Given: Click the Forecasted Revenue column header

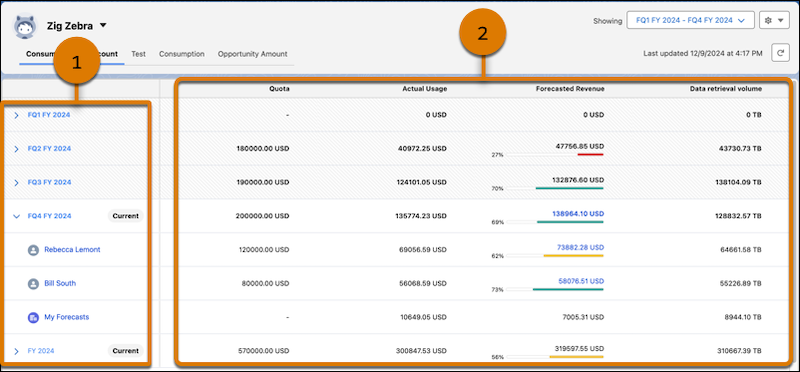Looking at the screenshot, I should (x=570, y=88).
